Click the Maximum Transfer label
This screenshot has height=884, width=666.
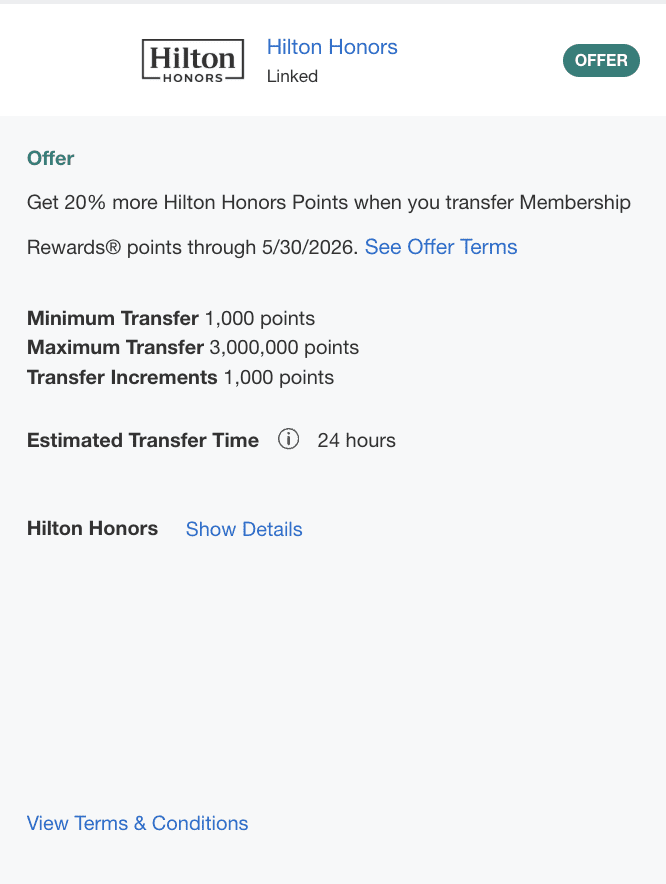point(115,348)
